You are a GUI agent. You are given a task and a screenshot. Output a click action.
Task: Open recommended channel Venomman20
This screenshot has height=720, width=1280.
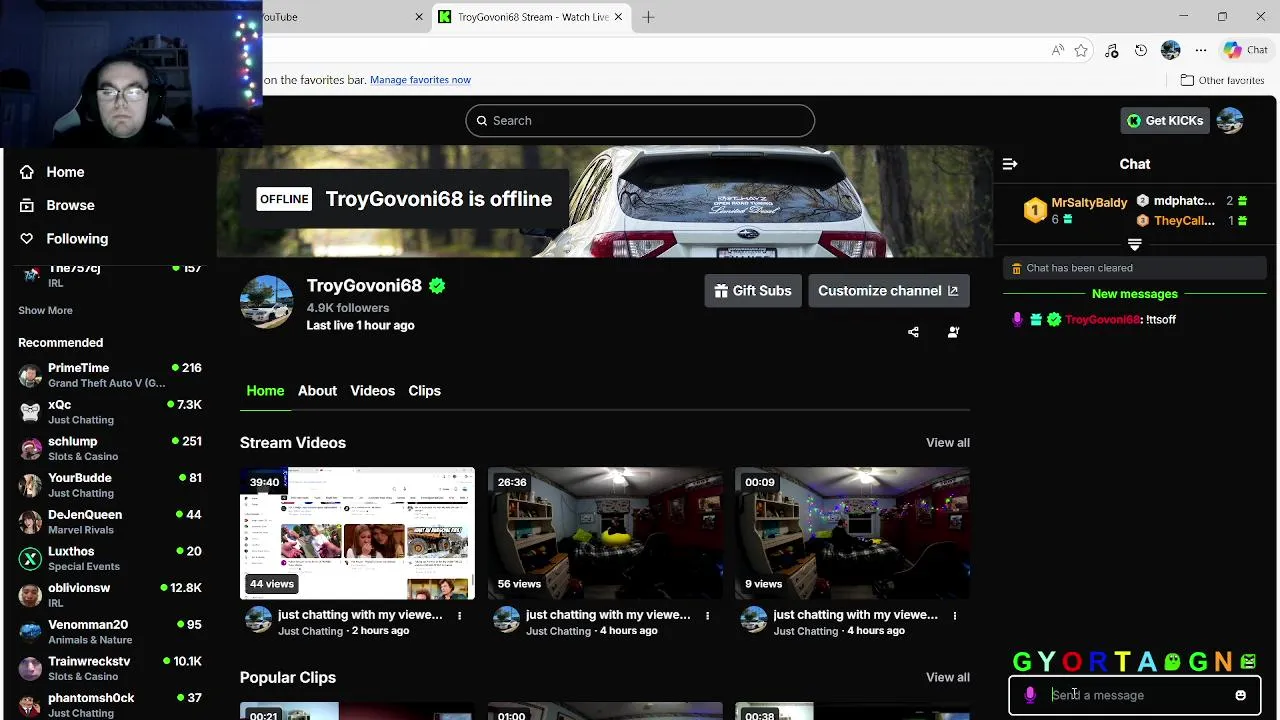pyautogui.click(x=110, y=632)
